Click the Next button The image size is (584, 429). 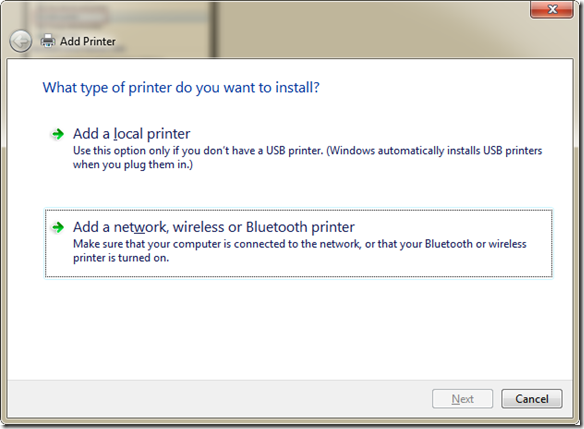463,399
